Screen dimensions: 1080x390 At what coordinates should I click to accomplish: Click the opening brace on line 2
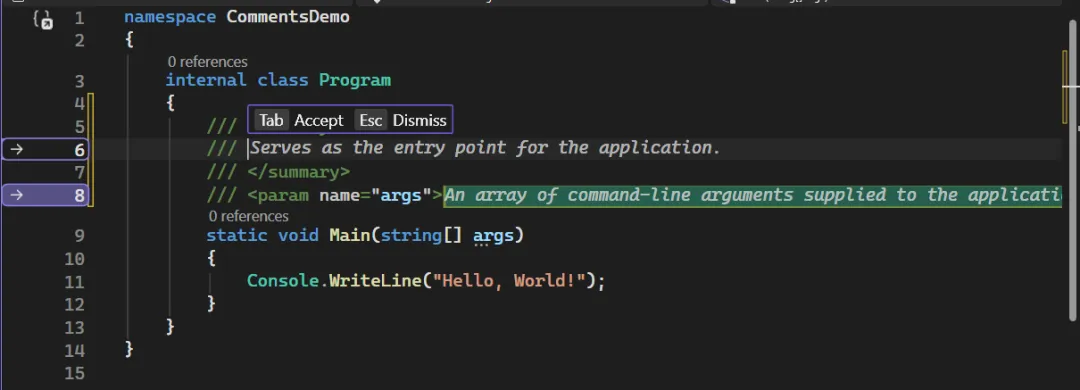pyautogui.click(x=129, y=40)
